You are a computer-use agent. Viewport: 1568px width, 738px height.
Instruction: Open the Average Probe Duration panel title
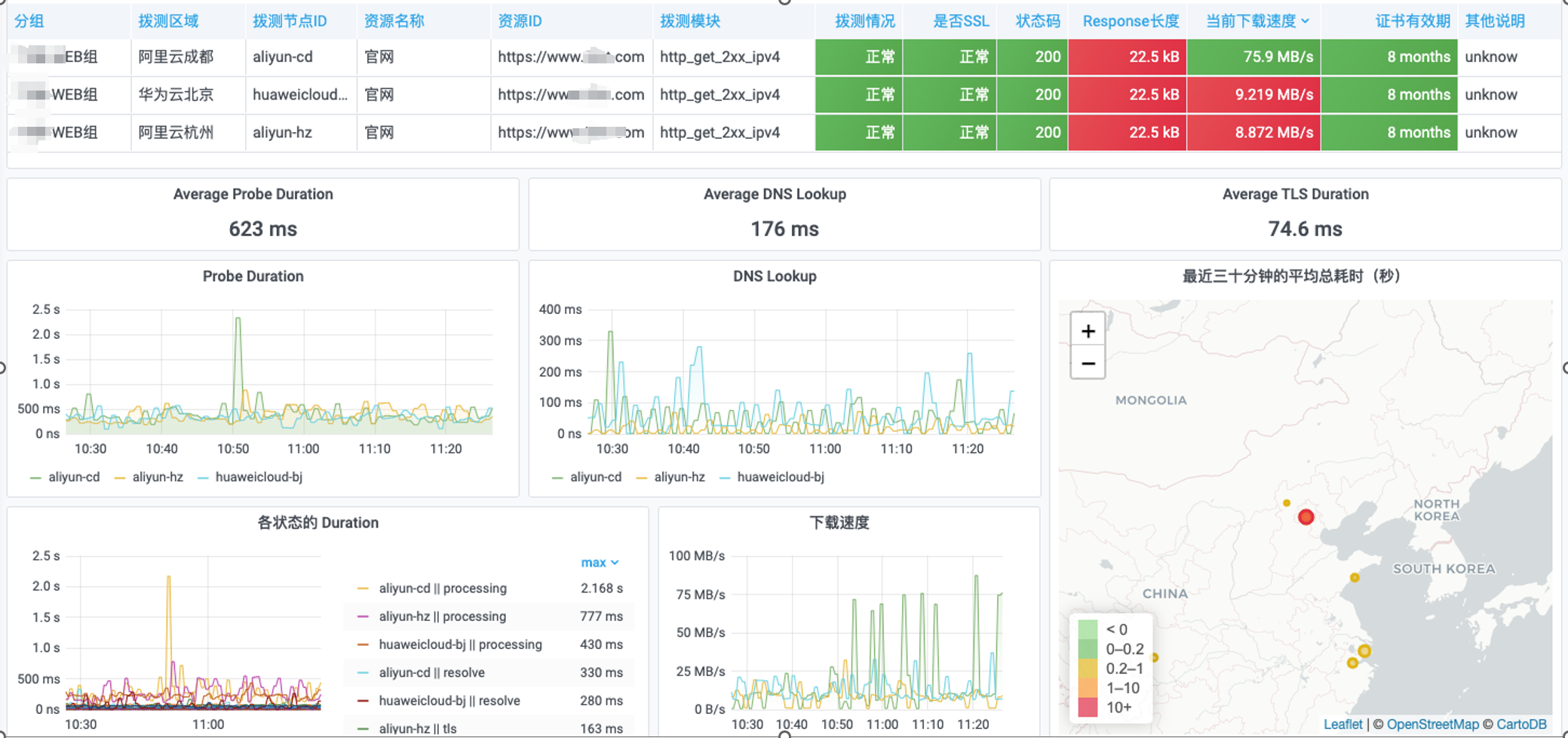tap(253, 194)
